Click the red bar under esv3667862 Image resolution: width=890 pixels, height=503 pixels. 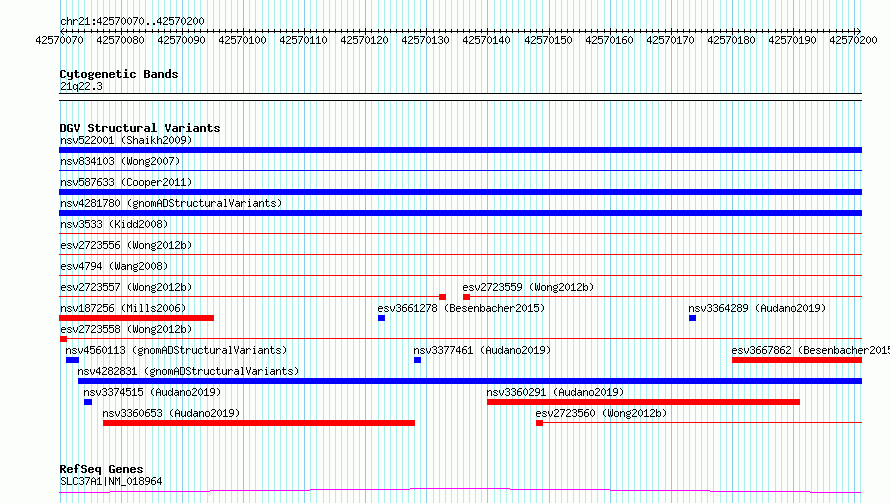(x=797, y=360)
